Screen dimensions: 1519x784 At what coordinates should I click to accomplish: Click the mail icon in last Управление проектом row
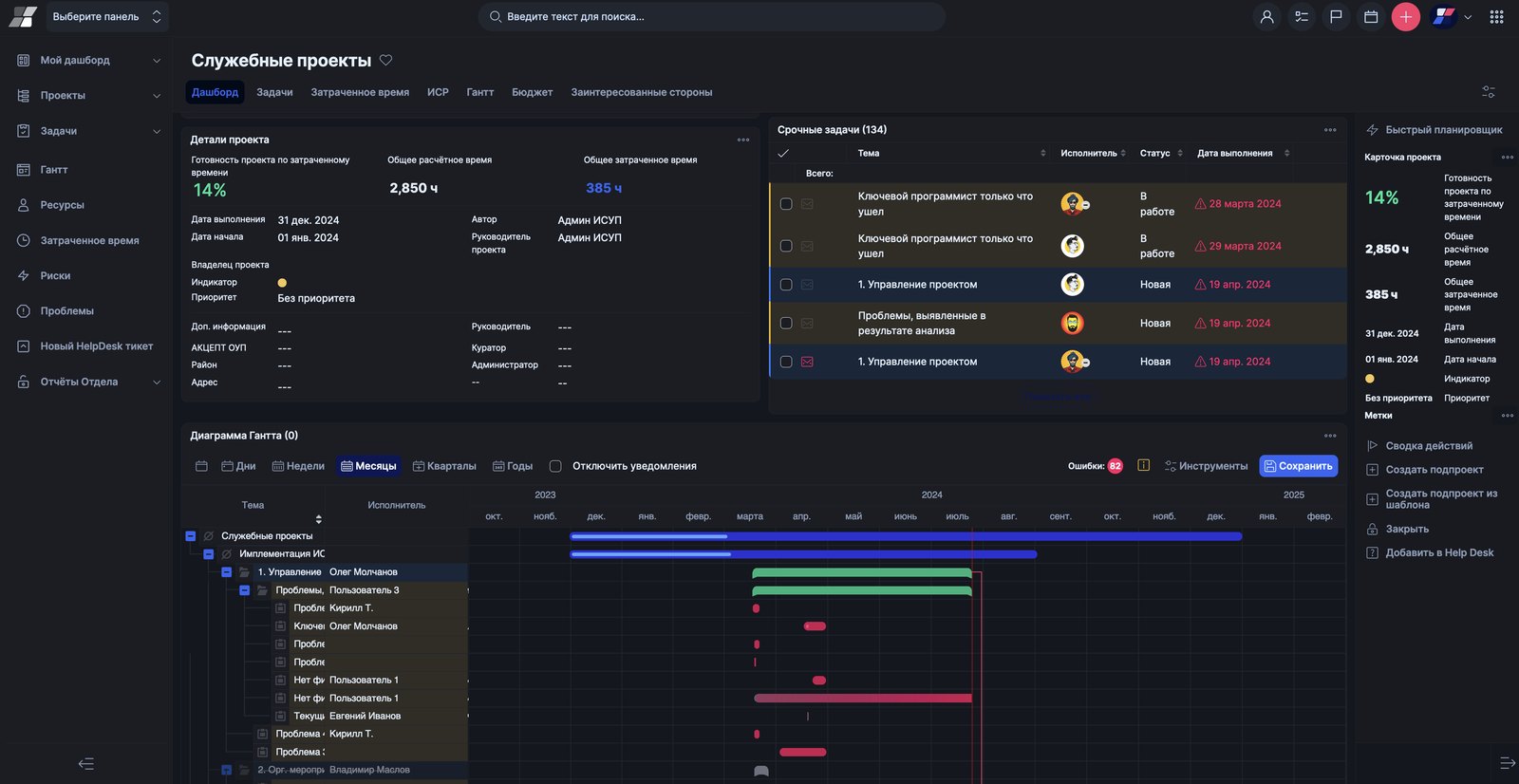(x=807, y=362)
